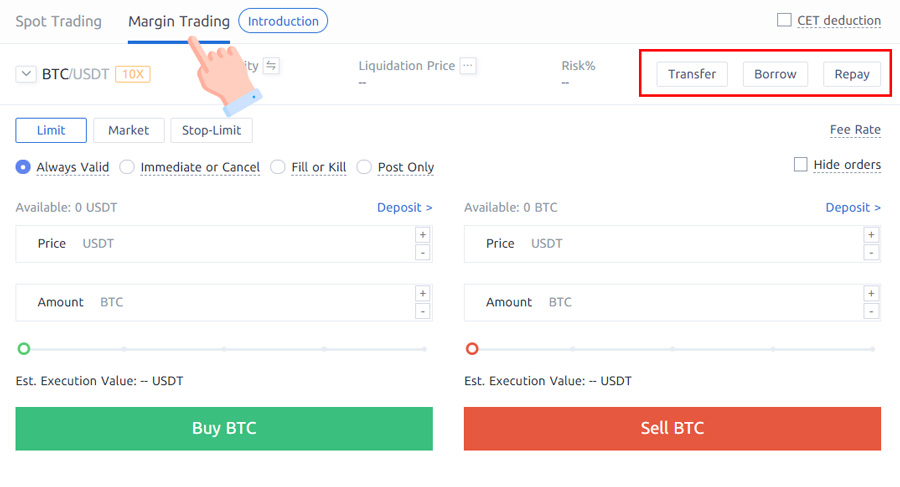Choose the Post Only radio option
Image resolution: width=900 pixels, height=487 pixels.
coord(364,167)
